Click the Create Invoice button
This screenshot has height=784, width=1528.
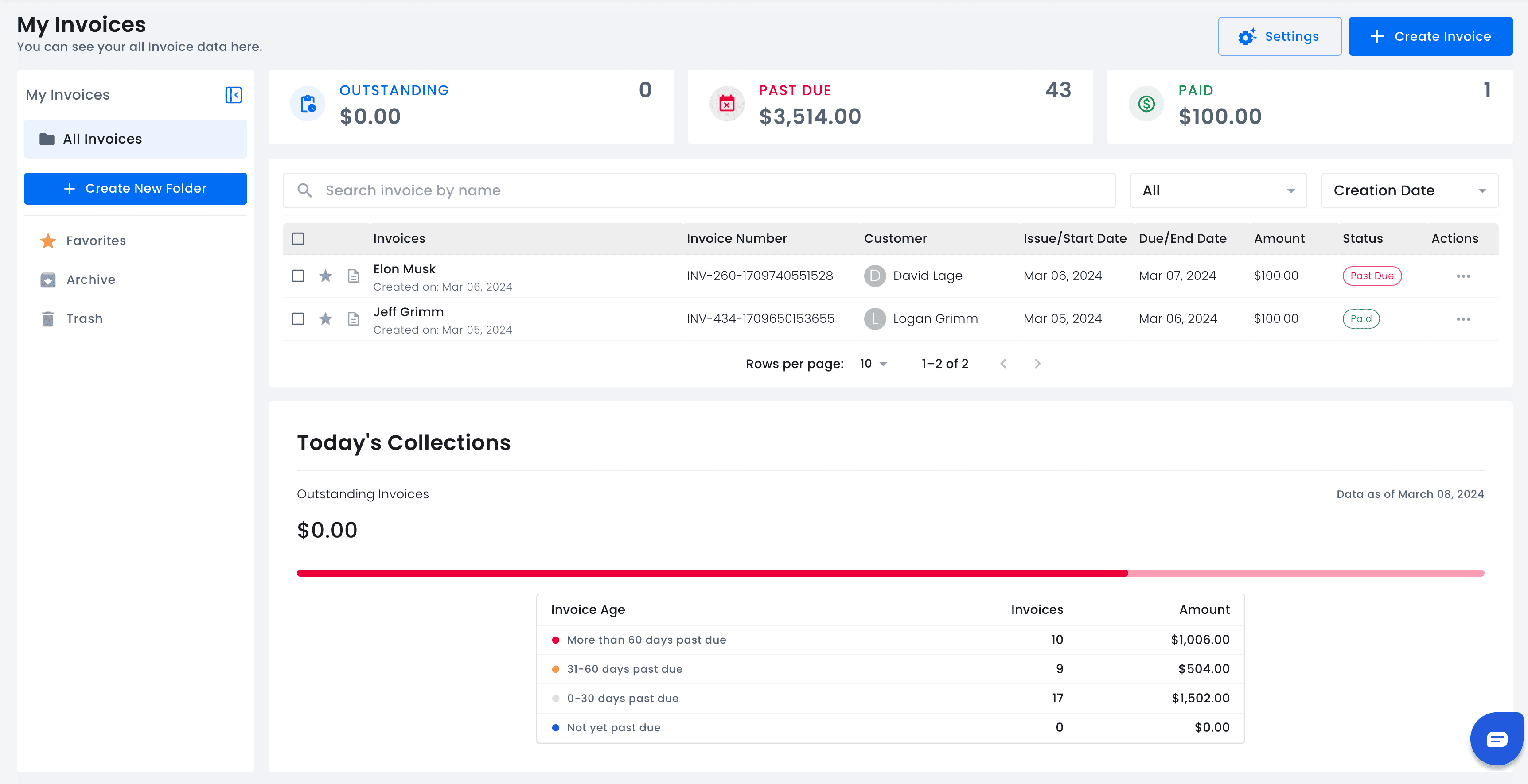tap(1431, 36)
